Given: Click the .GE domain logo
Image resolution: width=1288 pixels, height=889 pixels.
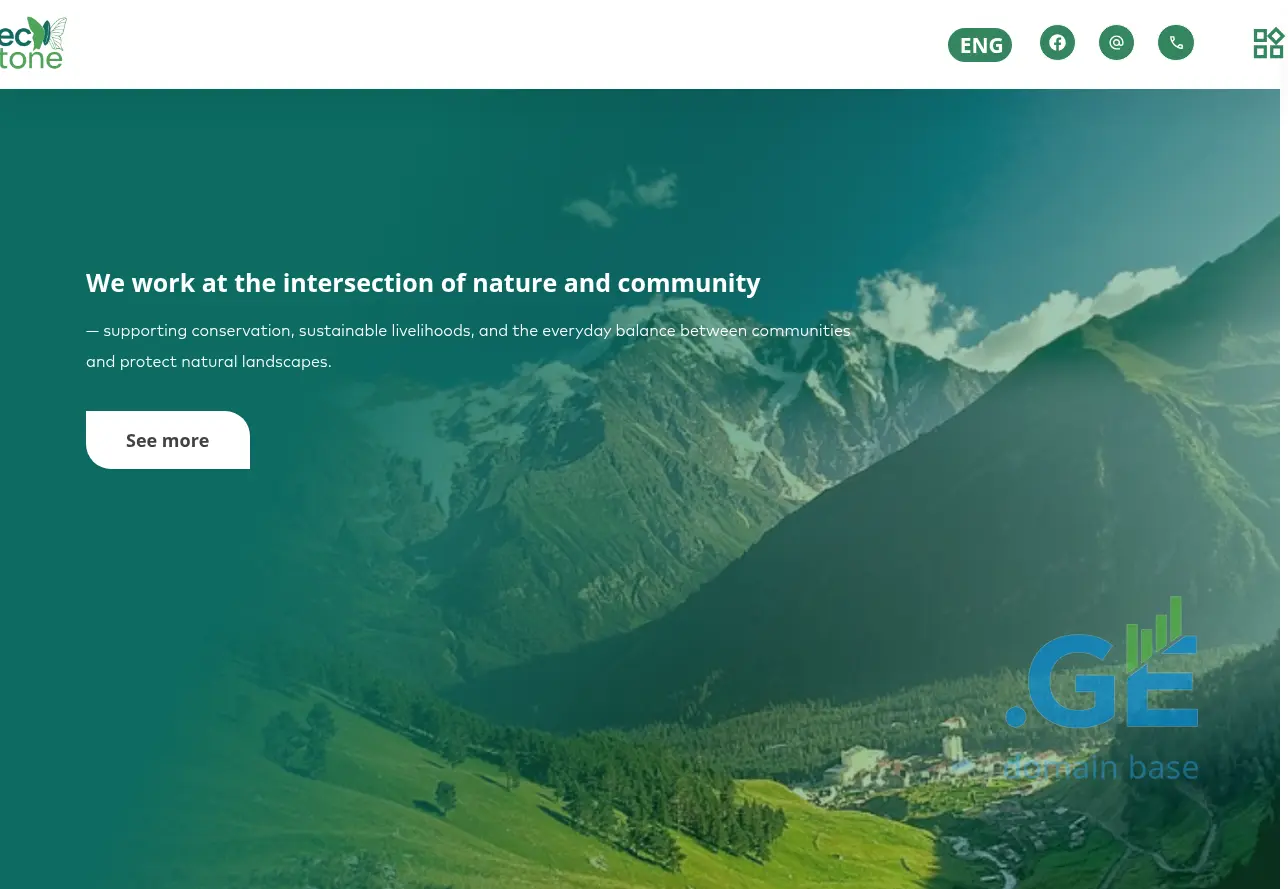Looking at the screenshot, I should click(x=1101, y=690).
